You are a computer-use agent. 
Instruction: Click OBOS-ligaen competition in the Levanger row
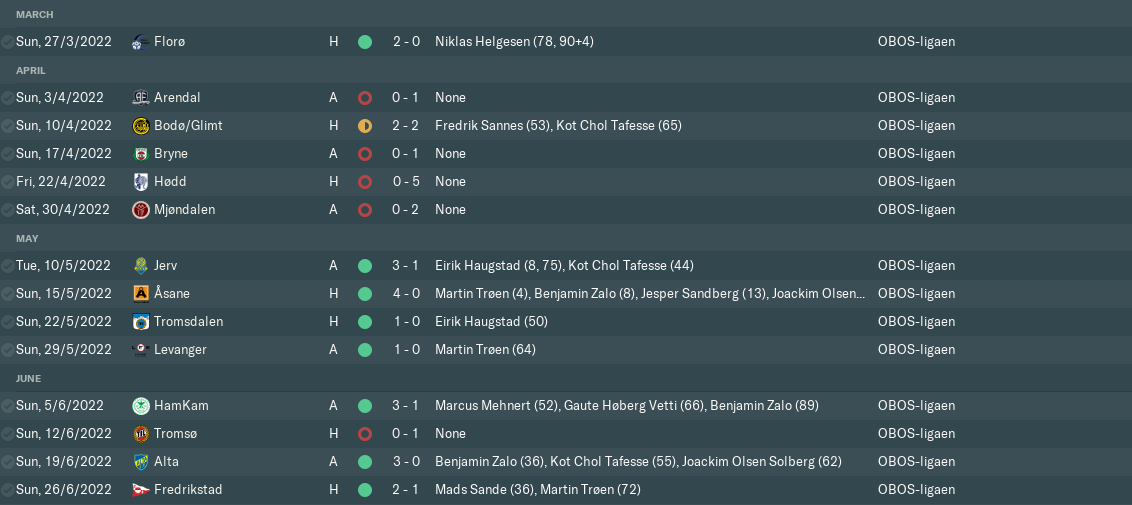tap(916, 350)
